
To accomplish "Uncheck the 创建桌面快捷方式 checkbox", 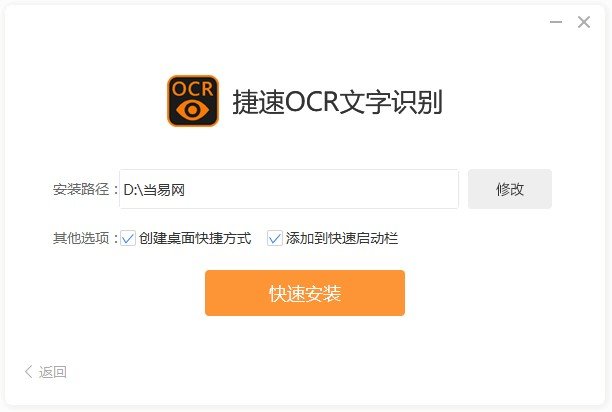I will [128, 238].
